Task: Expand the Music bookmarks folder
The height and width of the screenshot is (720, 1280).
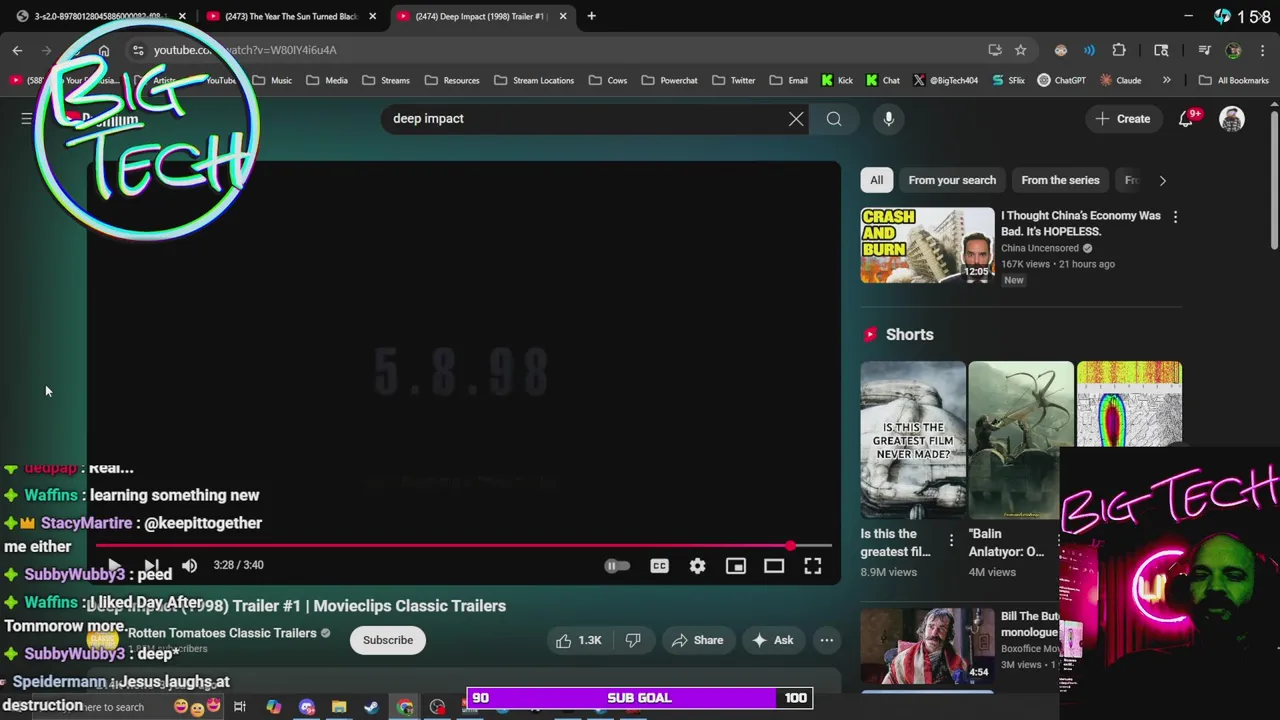Action: pyautogui.click(x=272, y=80)
